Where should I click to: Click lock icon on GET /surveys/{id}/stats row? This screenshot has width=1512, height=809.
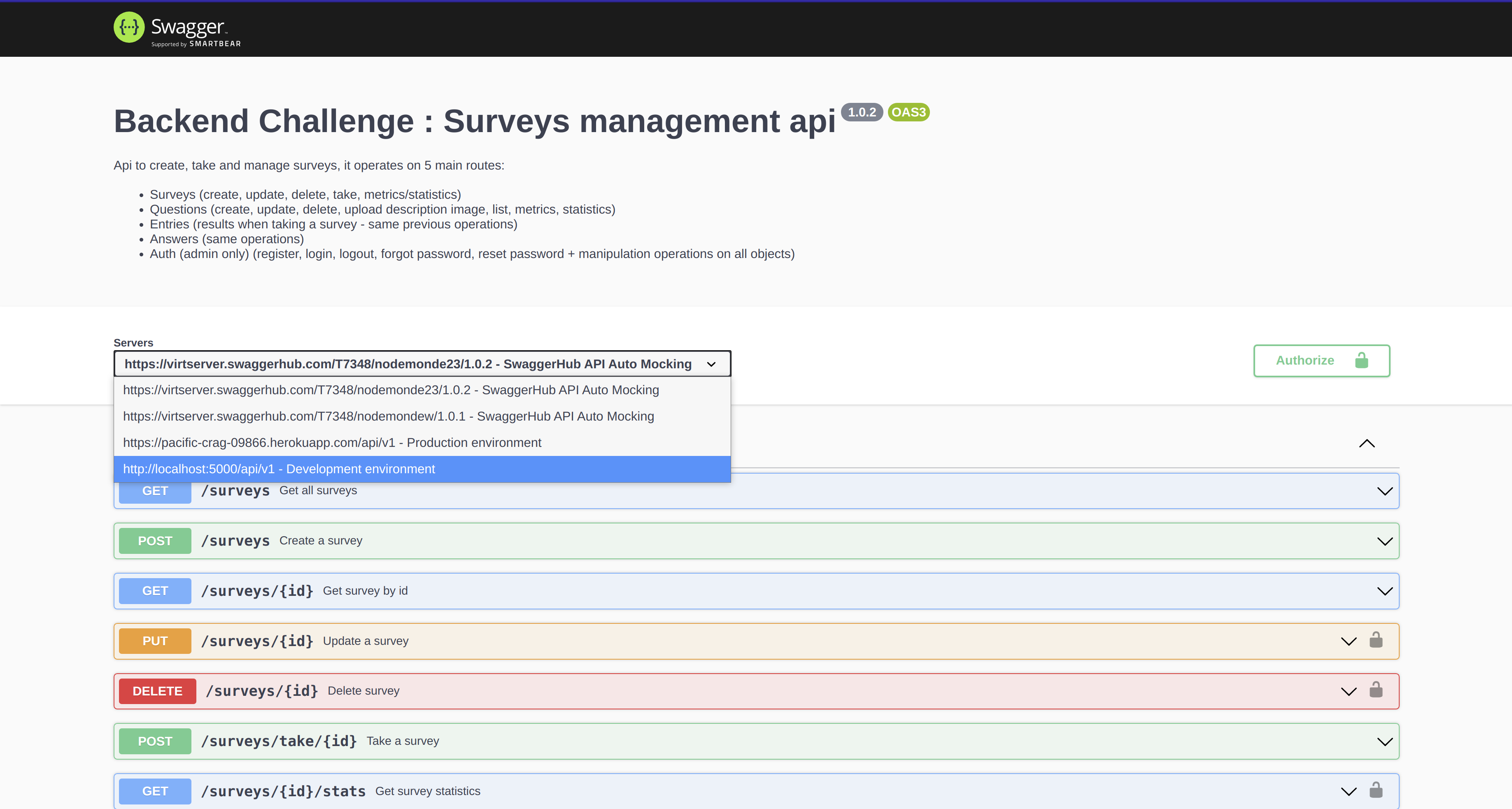click(1376, 790)
